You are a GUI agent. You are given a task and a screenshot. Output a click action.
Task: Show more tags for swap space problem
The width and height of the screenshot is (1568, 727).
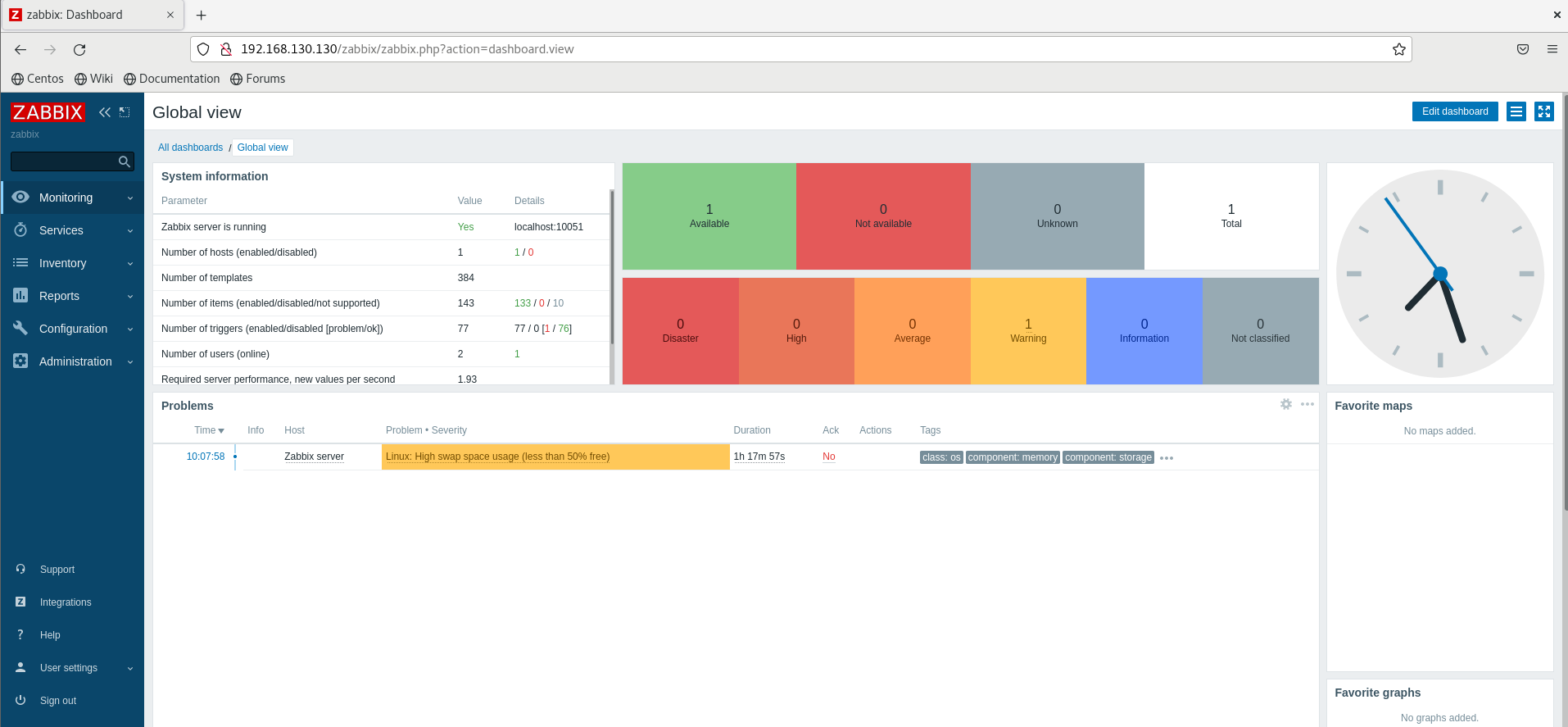pyautogui.click(x=1167, y=458)
